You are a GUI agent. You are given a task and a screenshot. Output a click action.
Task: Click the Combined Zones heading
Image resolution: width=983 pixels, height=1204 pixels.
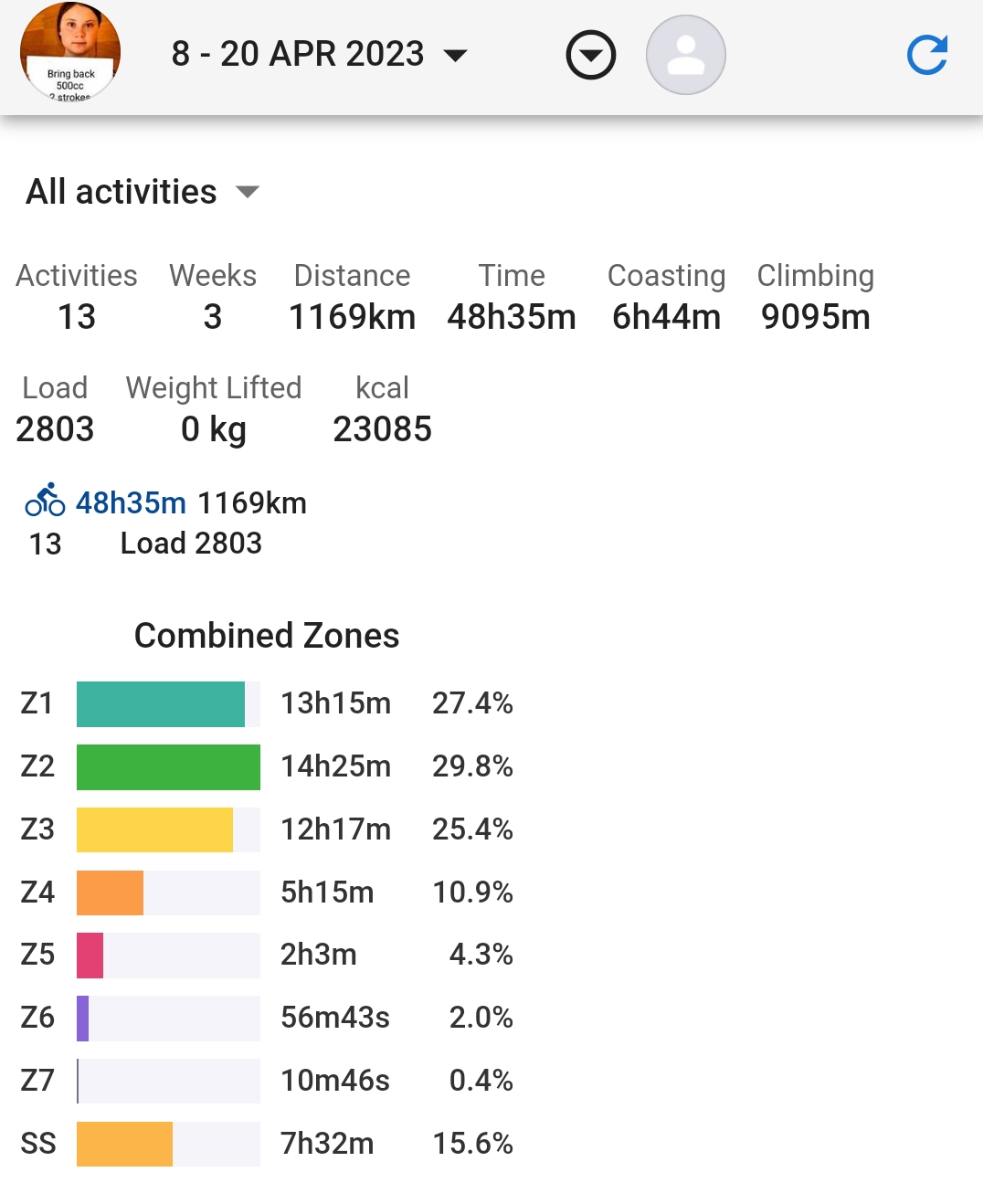tap(267, 636)
